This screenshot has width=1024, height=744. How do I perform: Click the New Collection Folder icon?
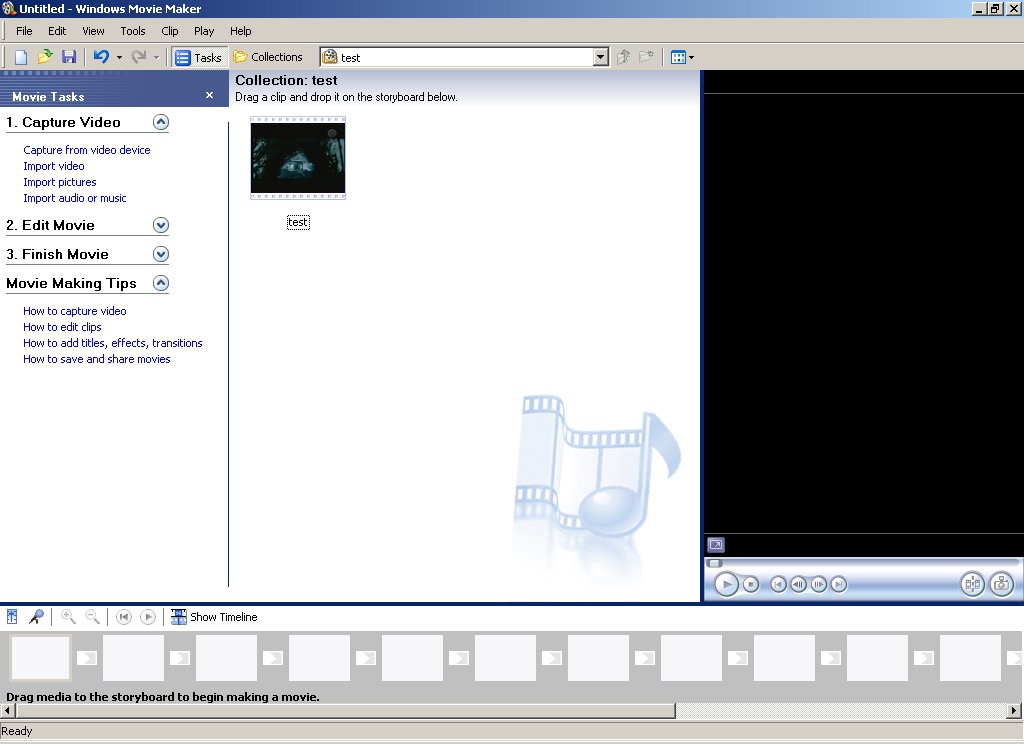click(x=647, y=57)
